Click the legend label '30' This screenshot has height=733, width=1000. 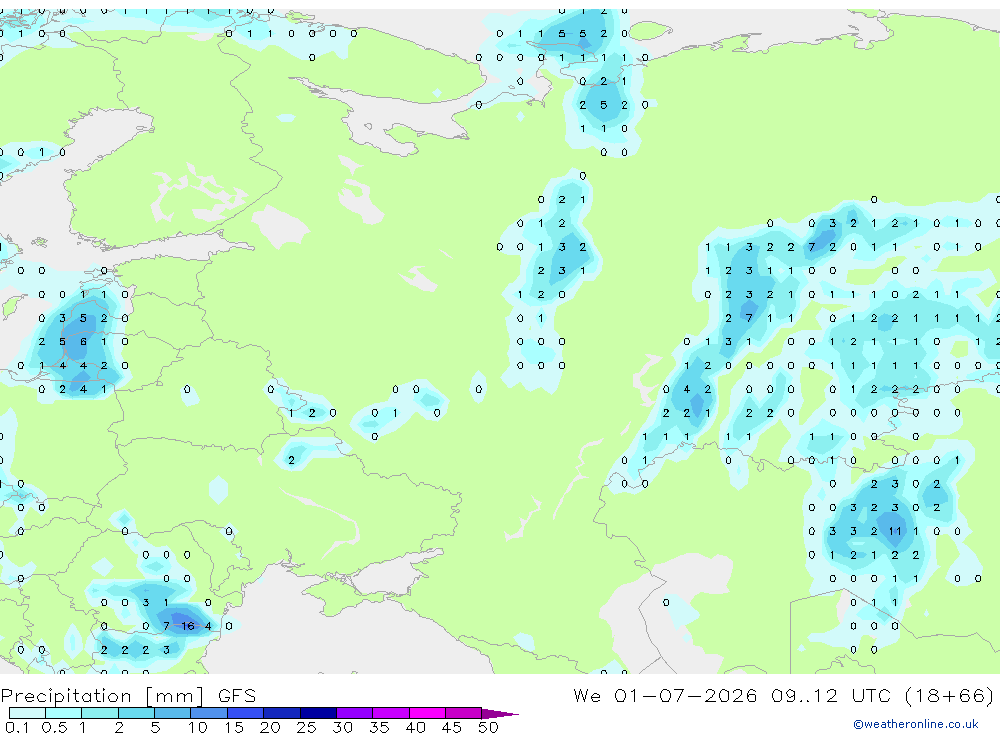(342, 727)
